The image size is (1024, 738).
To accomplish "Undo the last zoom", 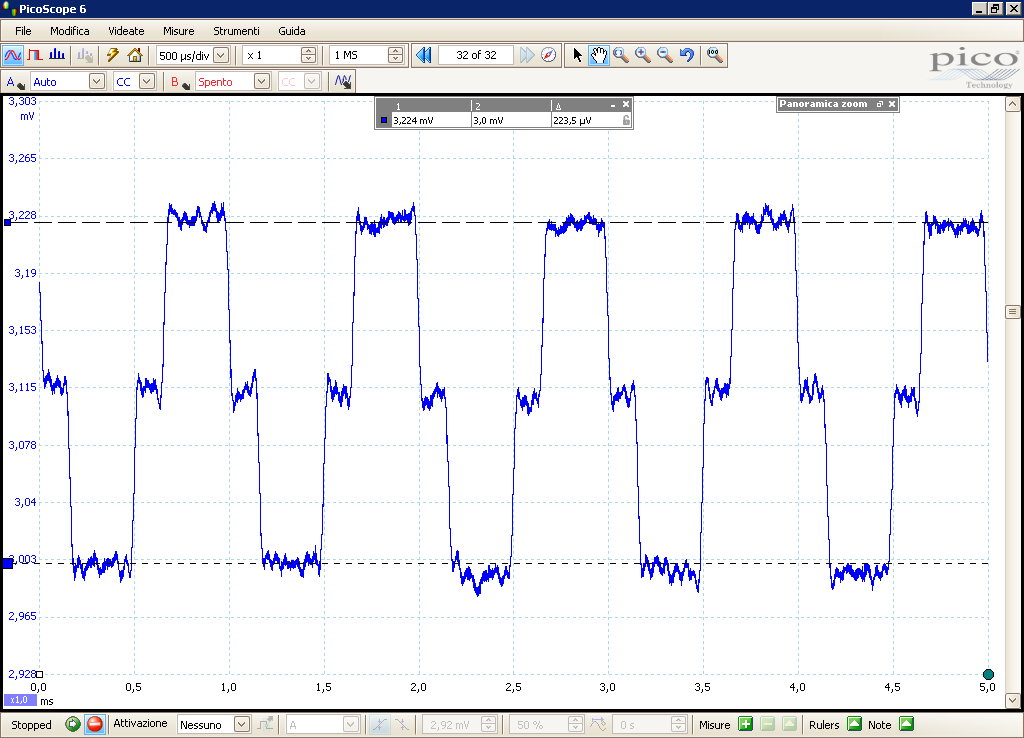I will coord(686,56).
